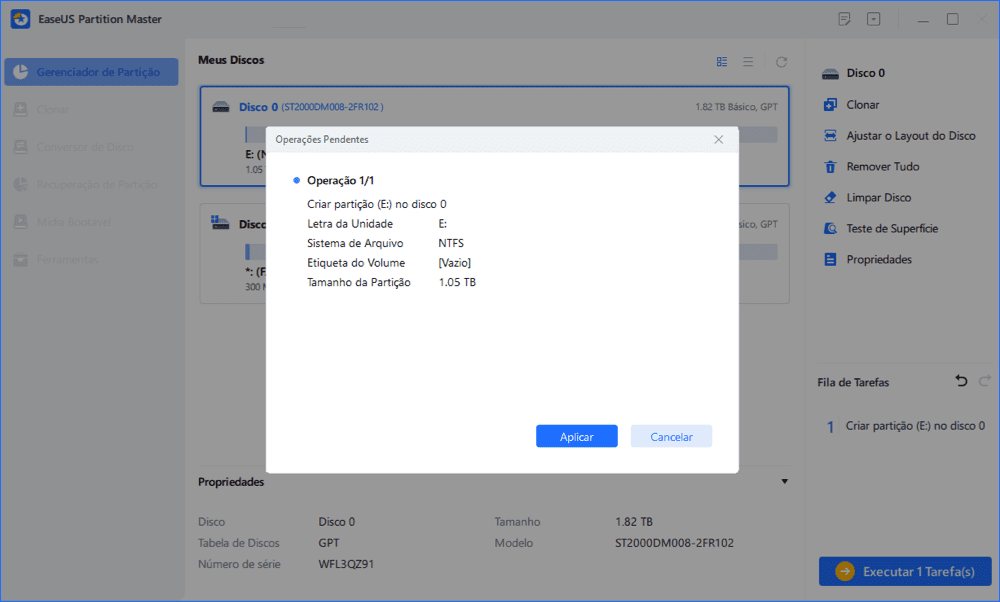Refresh the disk list
This screenshot has width=1000, height=602.
(781, 62)
